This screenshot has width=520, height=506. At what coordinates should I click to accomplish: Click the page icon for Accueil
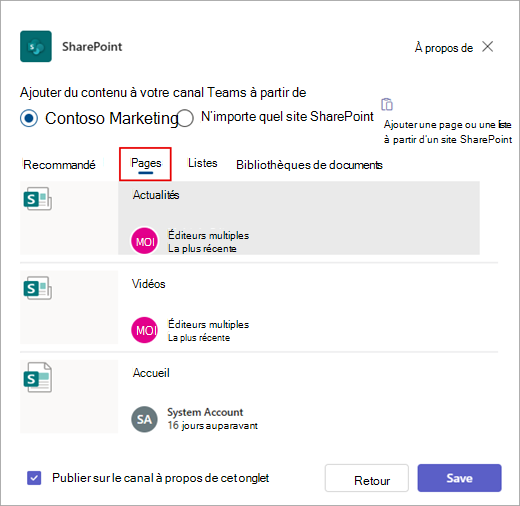tap(37, 377)
